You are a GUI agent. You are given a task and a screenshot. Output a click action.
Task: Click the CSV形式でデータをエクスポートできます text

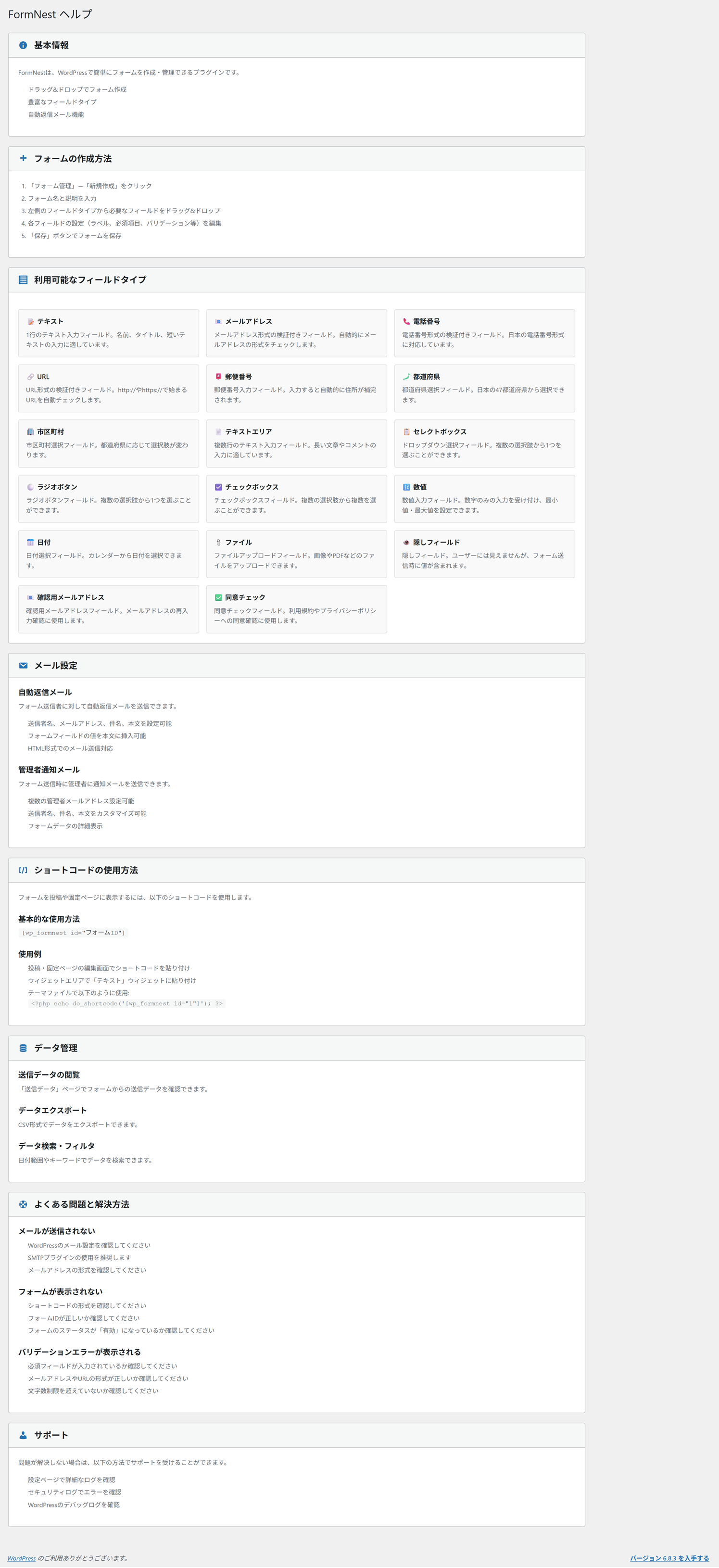point(78,1125)
